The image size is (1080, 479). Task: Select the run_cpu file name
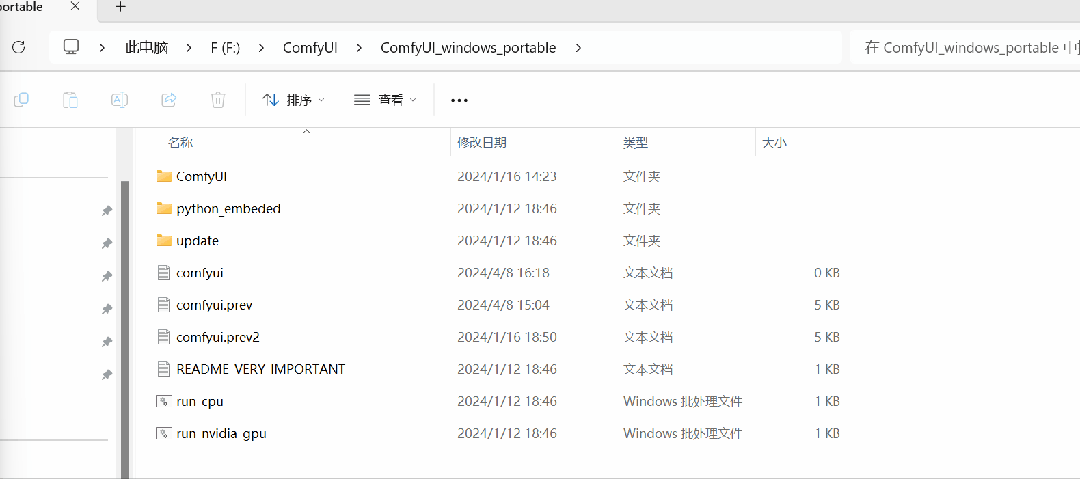[200, 401]
